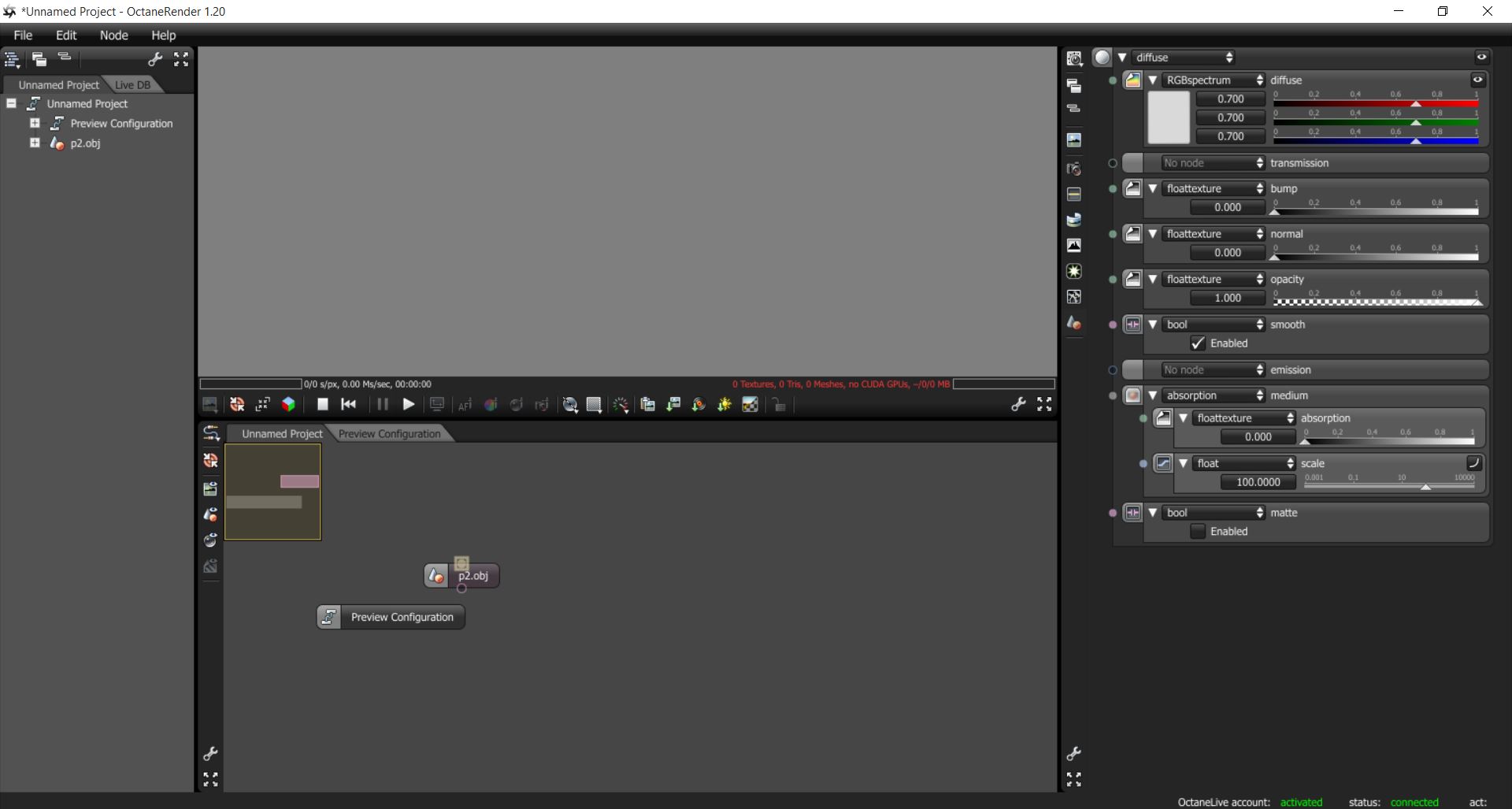
Task: Open the transmission No node dropdown
Action: [x=1214, y=163]
